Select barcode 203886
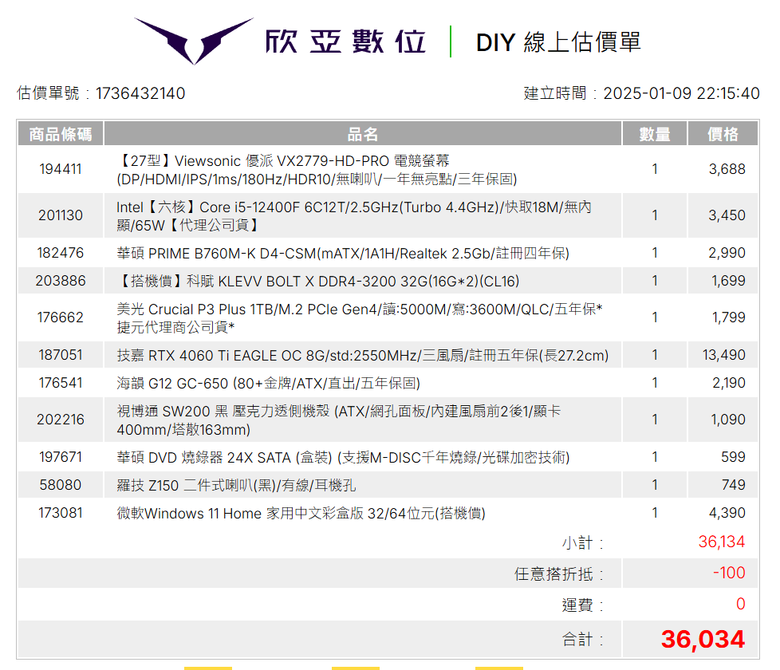 (60, 281)
